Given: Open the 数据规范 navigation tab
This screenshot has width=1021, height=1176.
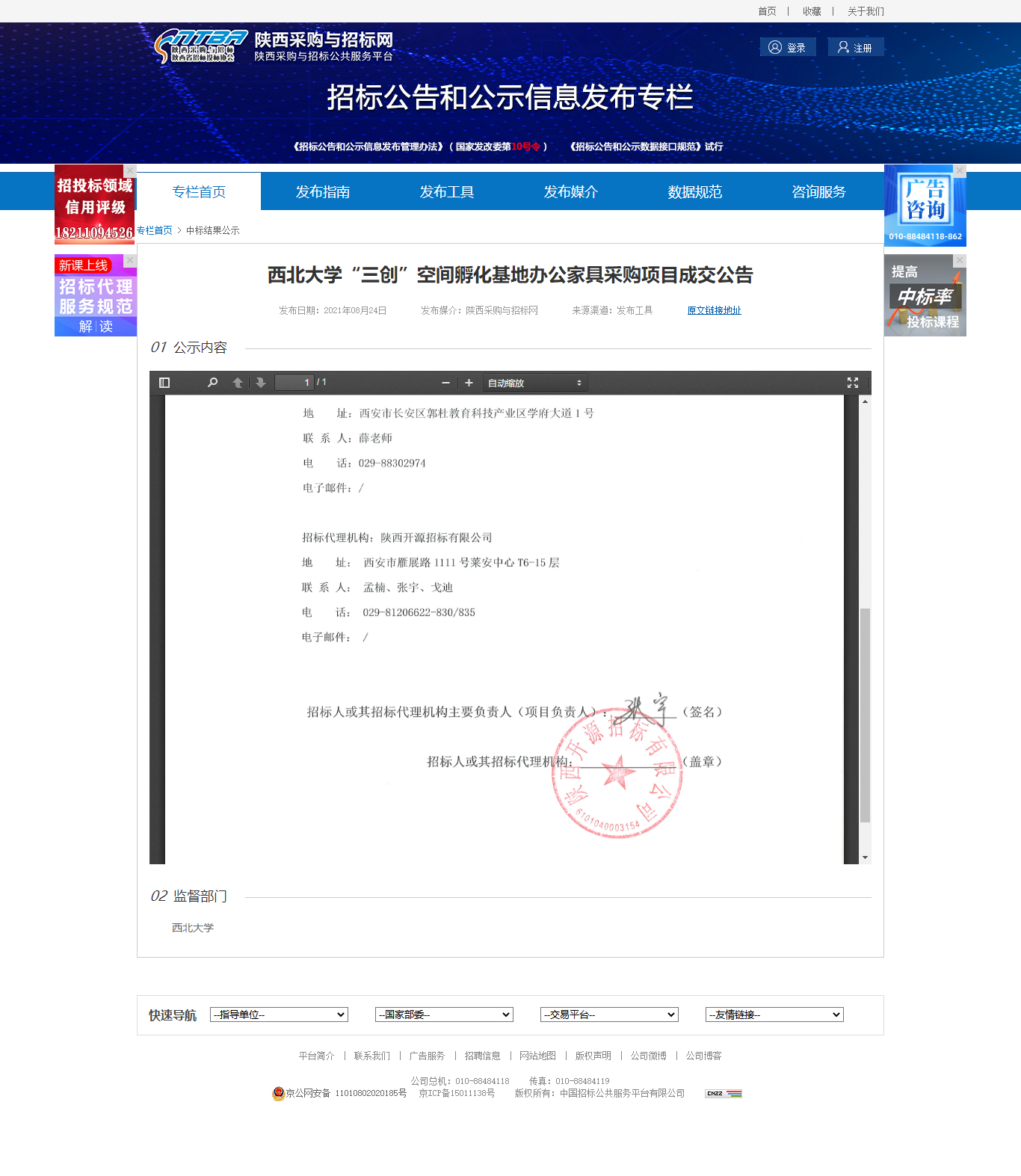Looking at the screenshot, I should (x=694, y=192).
